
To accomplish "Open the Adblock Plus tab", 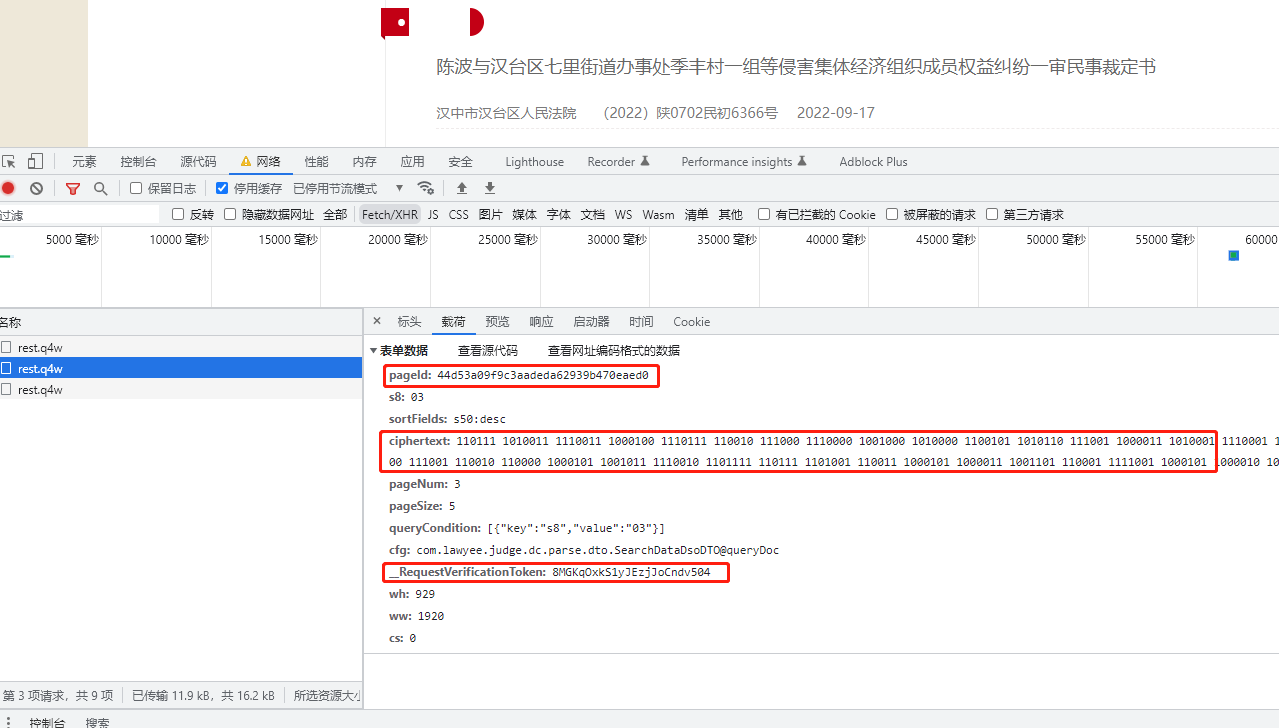I will (873, 161).
